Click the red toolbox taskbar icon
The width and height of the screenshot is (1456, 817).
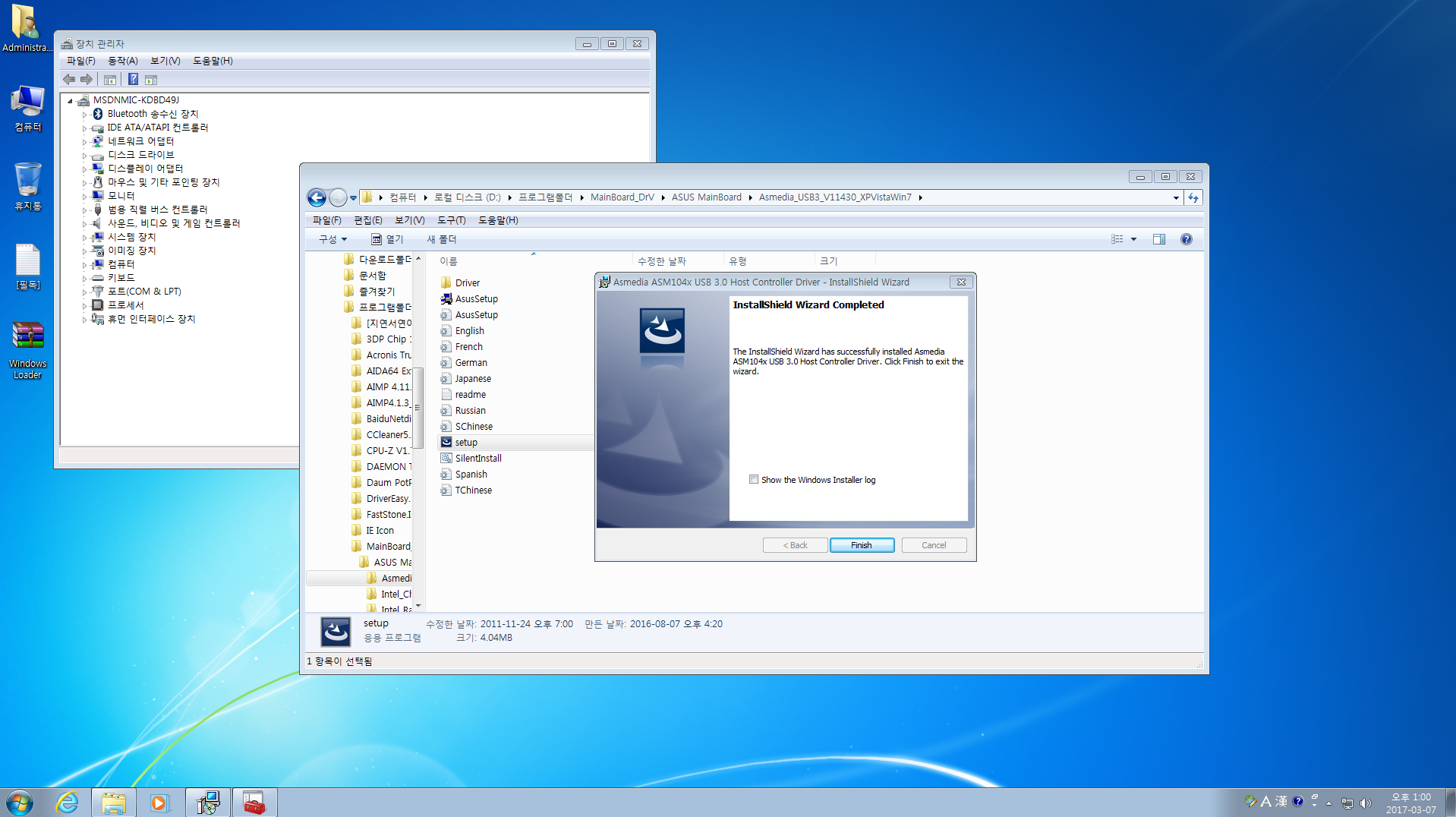point(254,803)
